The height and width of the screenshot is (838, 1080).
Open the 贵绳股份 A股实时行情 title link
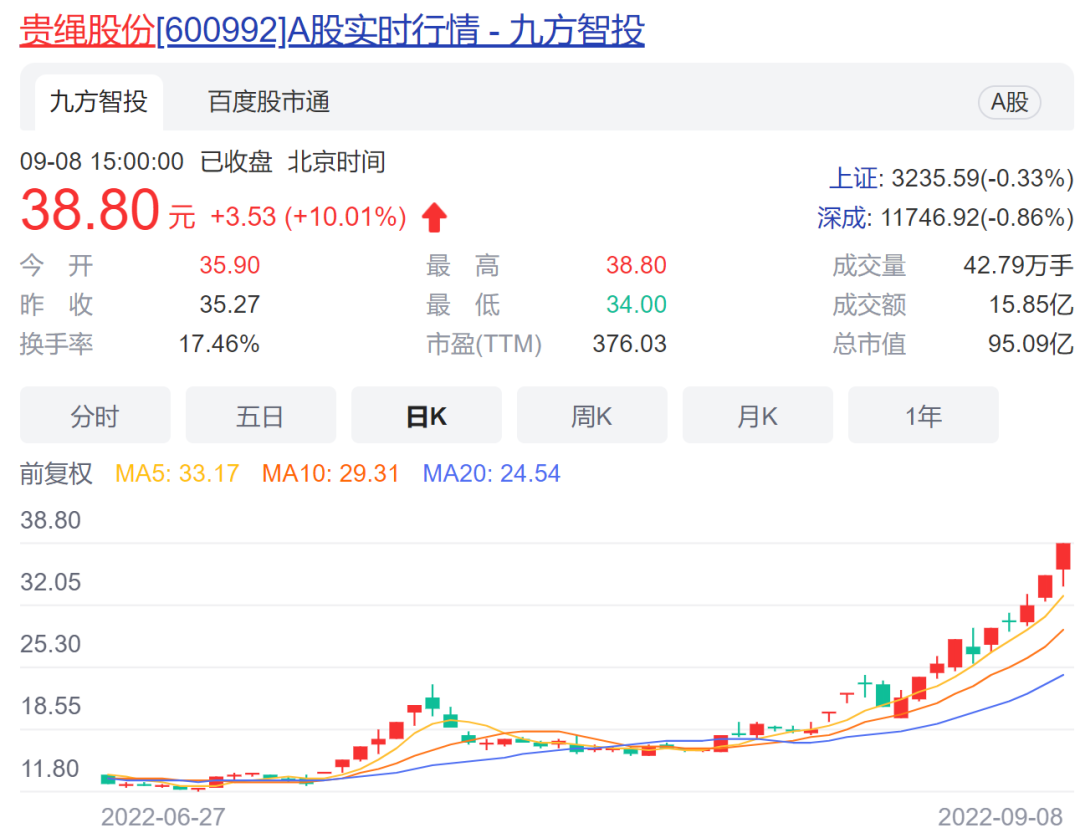click(332, 31)
